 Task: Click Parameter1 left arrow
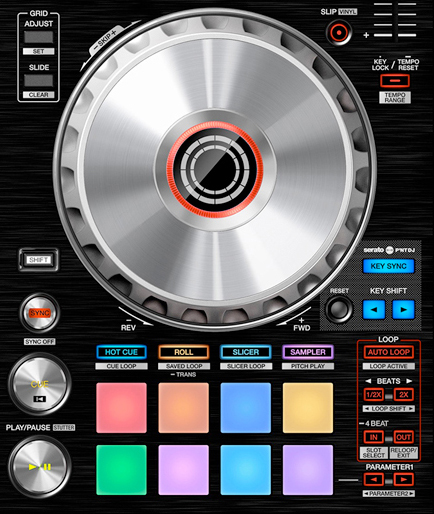point(374,480)
